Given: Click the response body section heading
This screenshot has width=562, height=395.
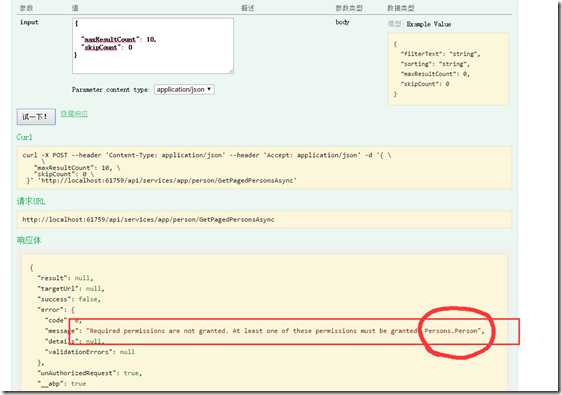Looking at the screenshot, I should point(29,240).
